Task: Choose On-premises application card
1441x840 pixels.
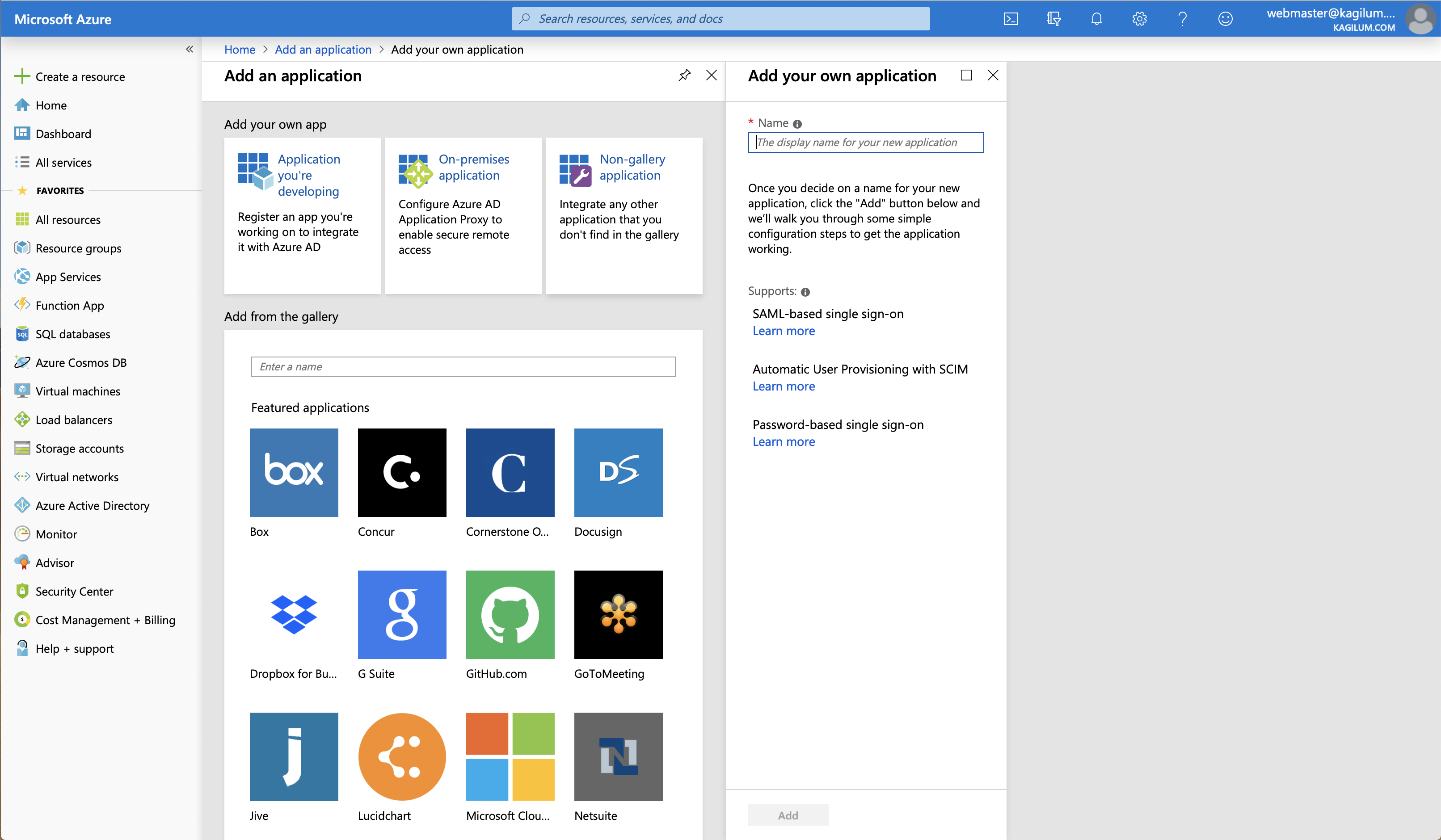Action: coord(463,215)
